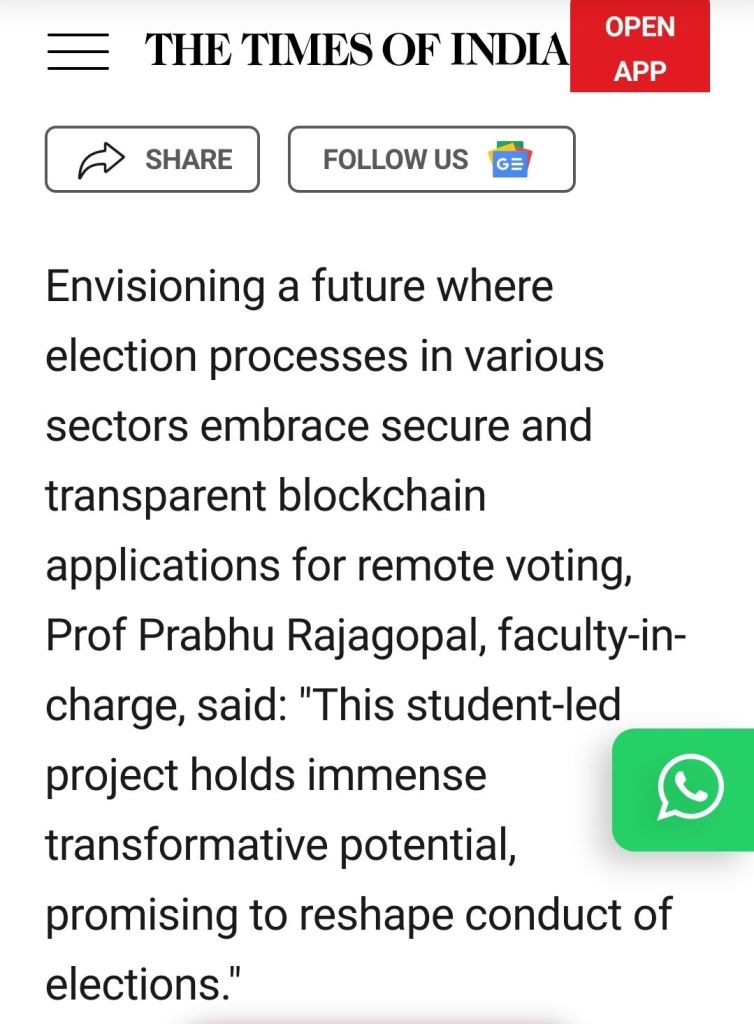Screen dimensions: 754x1024
Task: Tap the red OPEN APP button
Action: click(639, 48)
